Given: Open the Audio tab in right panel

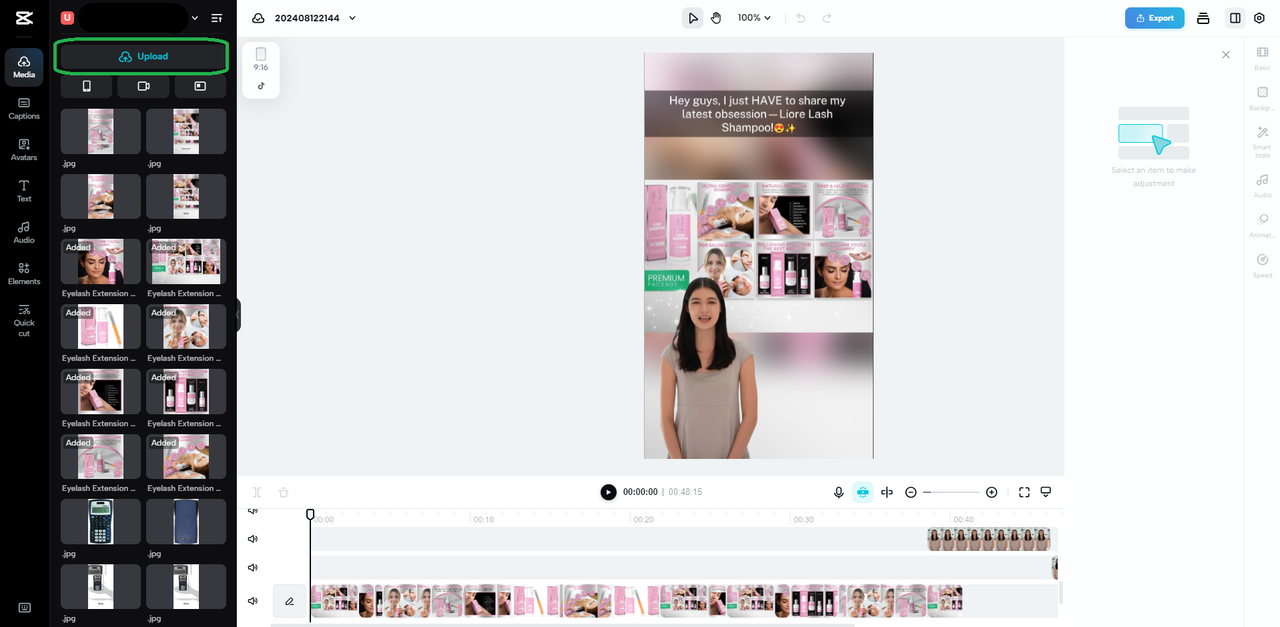Looking at the screenshot, I should pos(1262,185).
